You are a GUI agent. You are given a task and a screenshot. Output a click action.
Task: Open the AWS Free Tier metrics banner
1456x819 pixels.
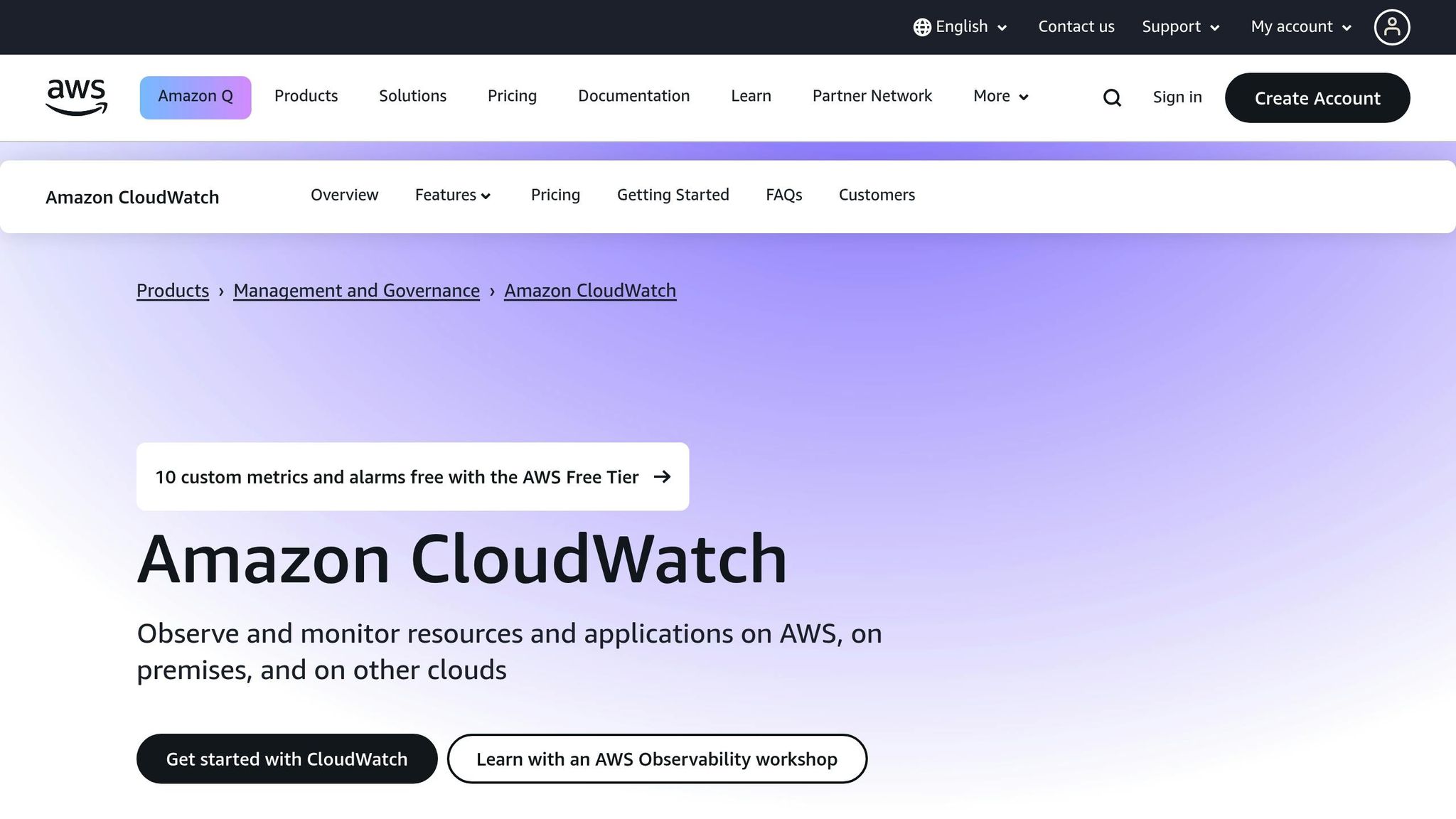[x=412, y=476]
